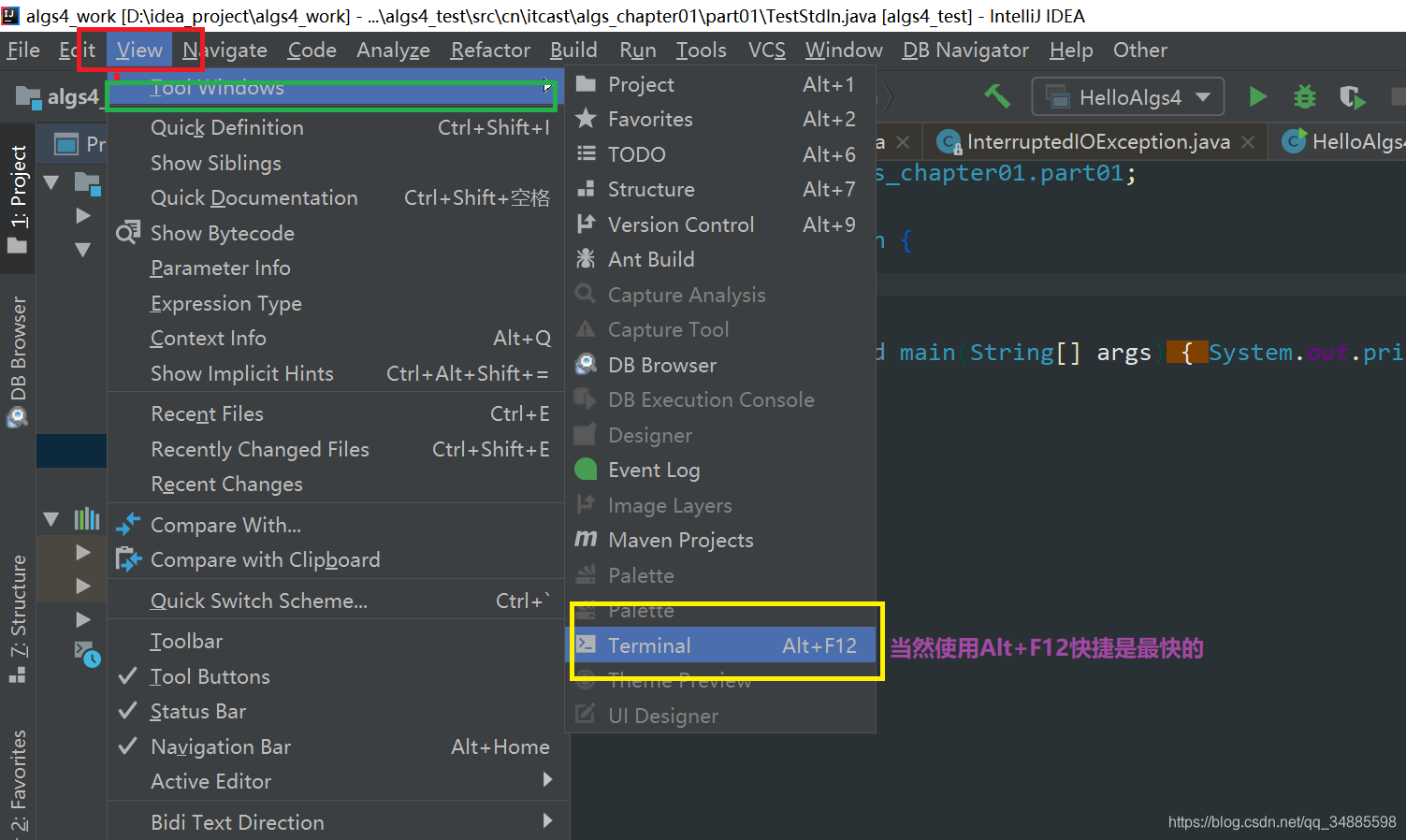Select Maven Projects menu entry
The width and height of the screenshot is (1406, 840).
[720, 540]
